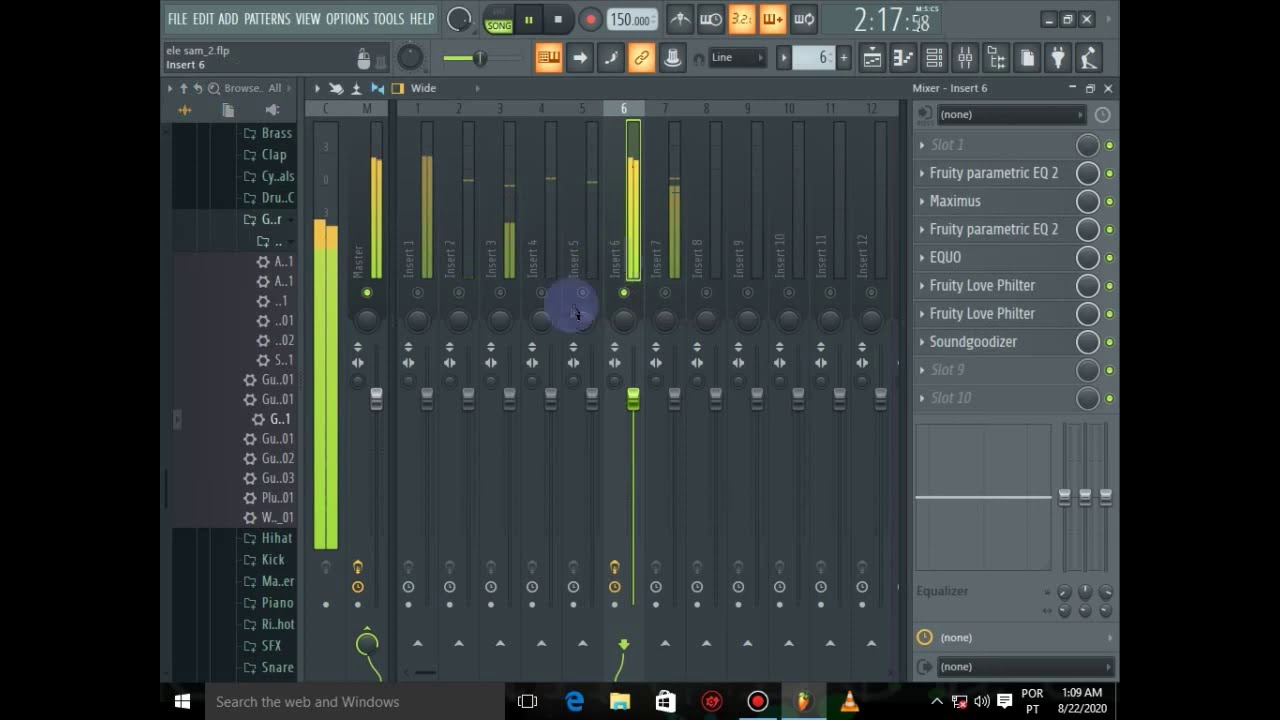Expand Maximus slot menu arrow
1280x720 pixels.
click(922, 201)
